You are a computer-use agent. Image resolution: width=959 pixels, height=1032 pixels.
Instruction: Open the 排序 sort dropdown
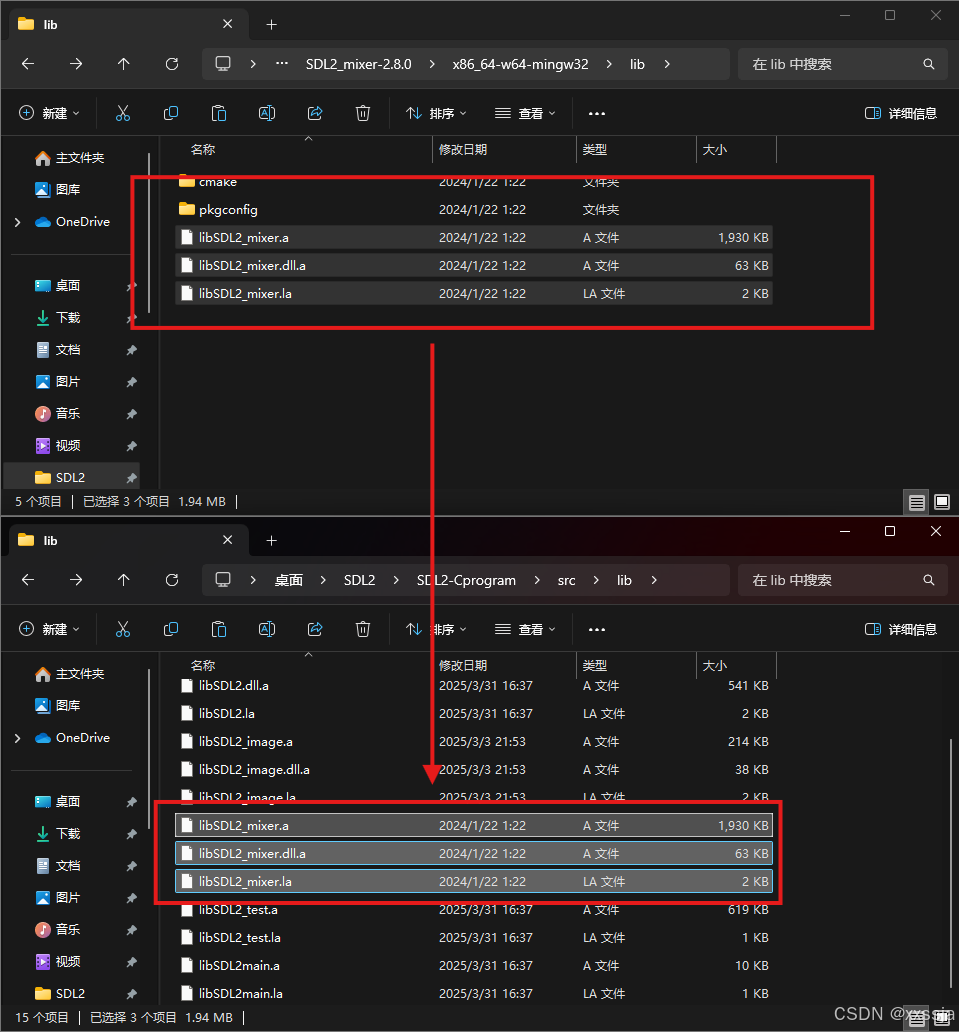pos(434,112)
